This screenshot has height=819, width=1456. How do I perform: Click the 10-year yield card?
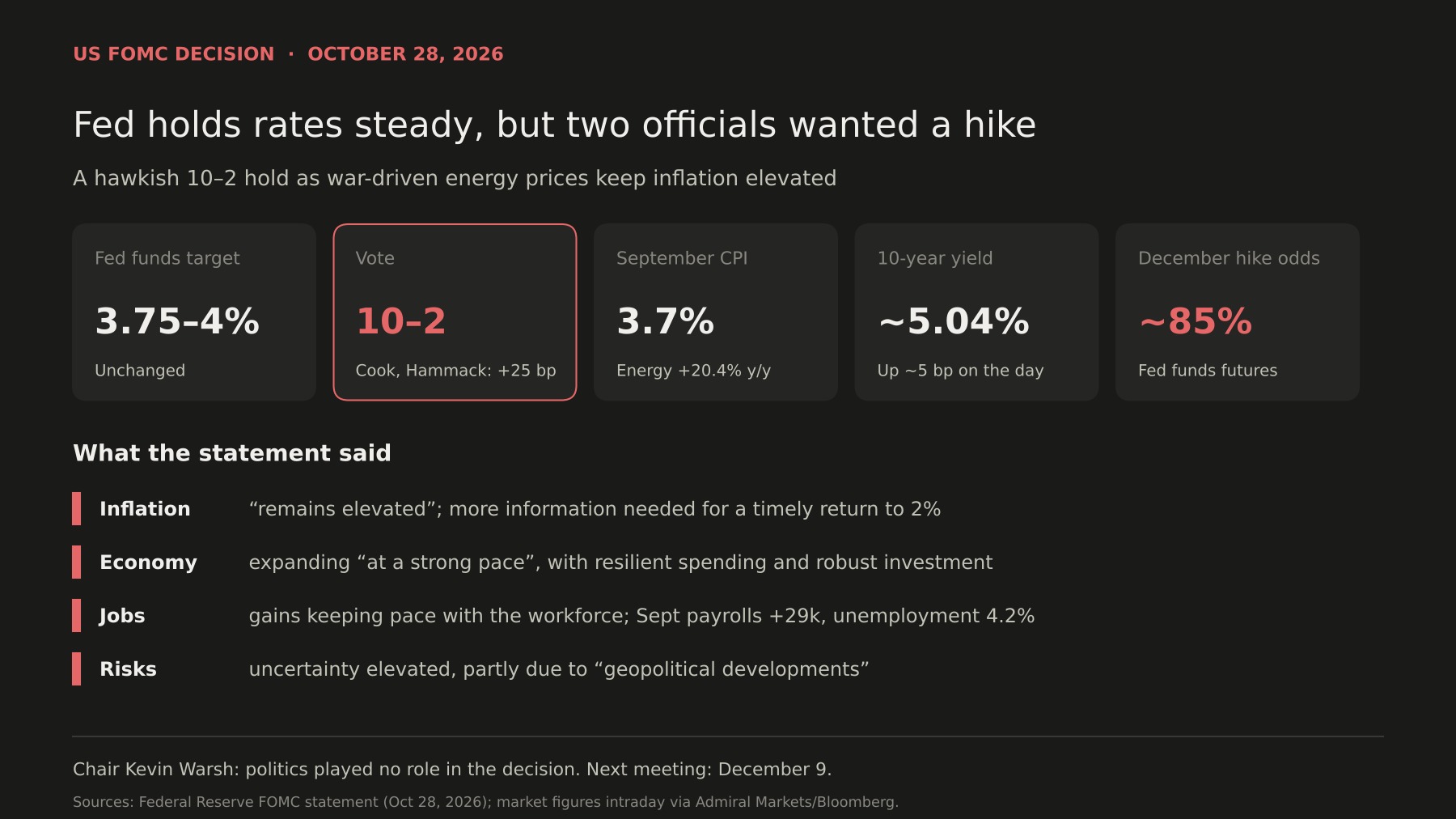coord(976,312)
